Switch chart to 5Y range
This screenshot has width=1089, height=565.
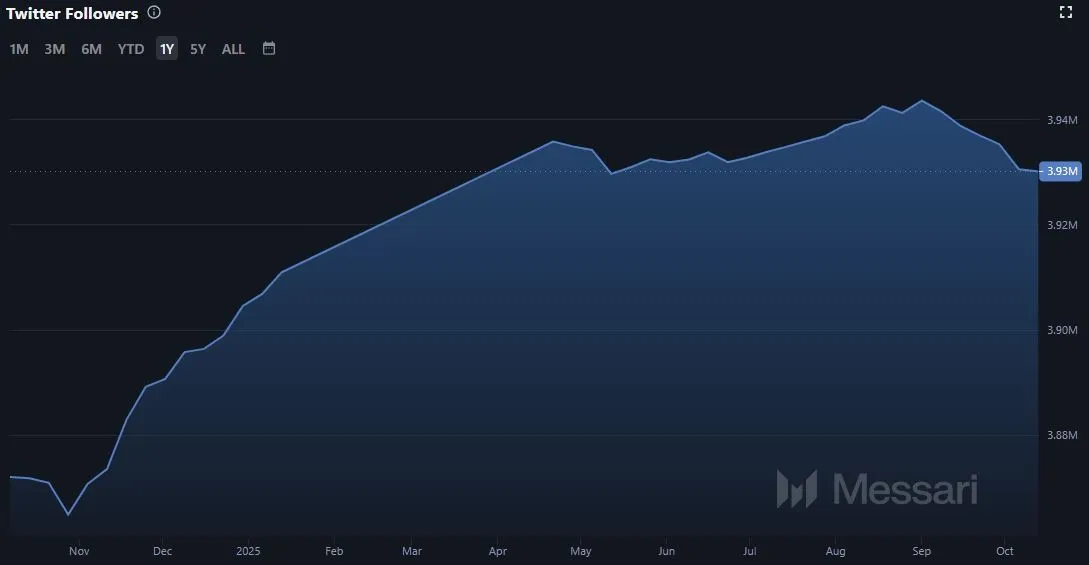click(198, 49)
